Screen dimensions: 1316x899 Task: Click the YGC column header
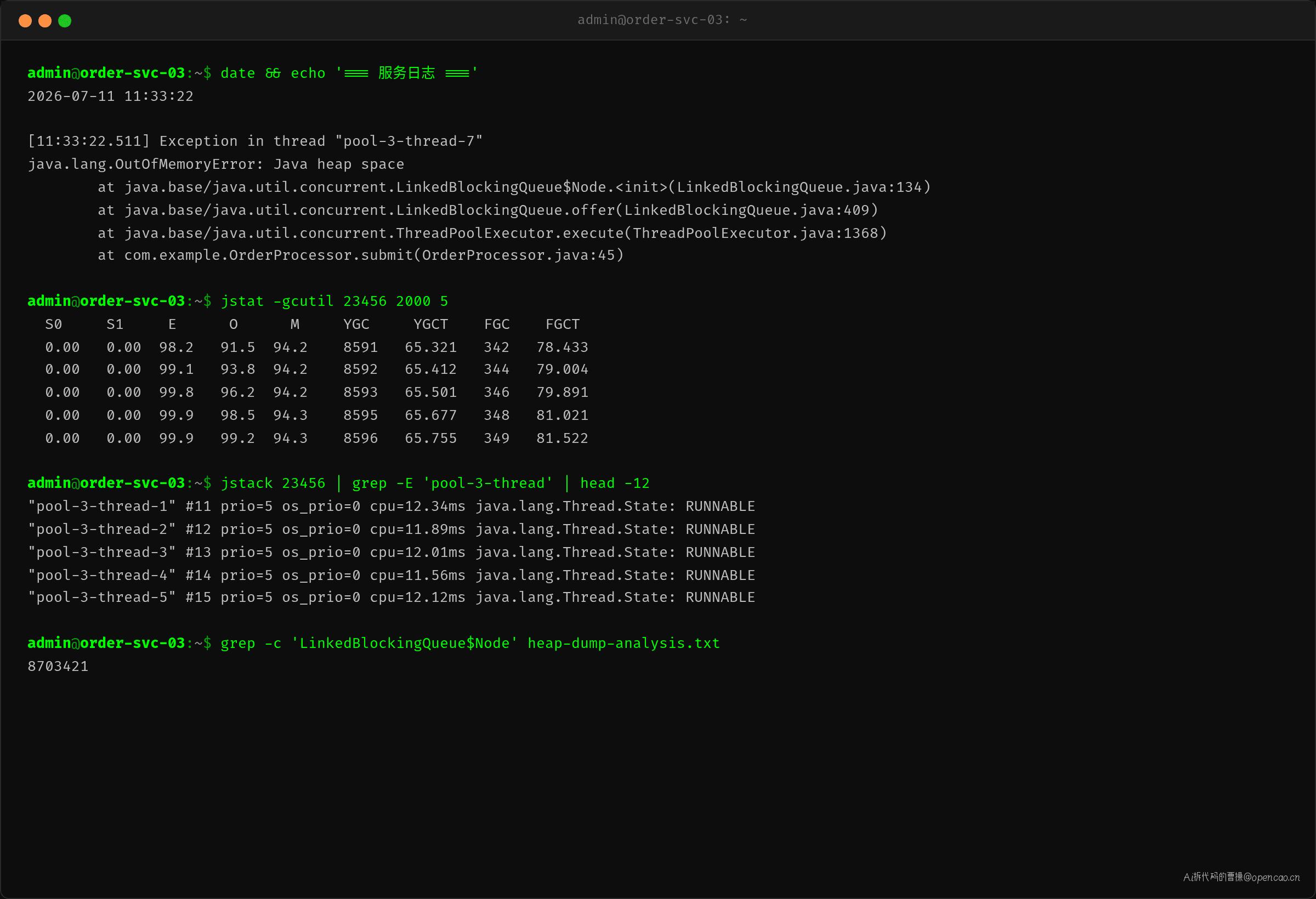[356, 325]
